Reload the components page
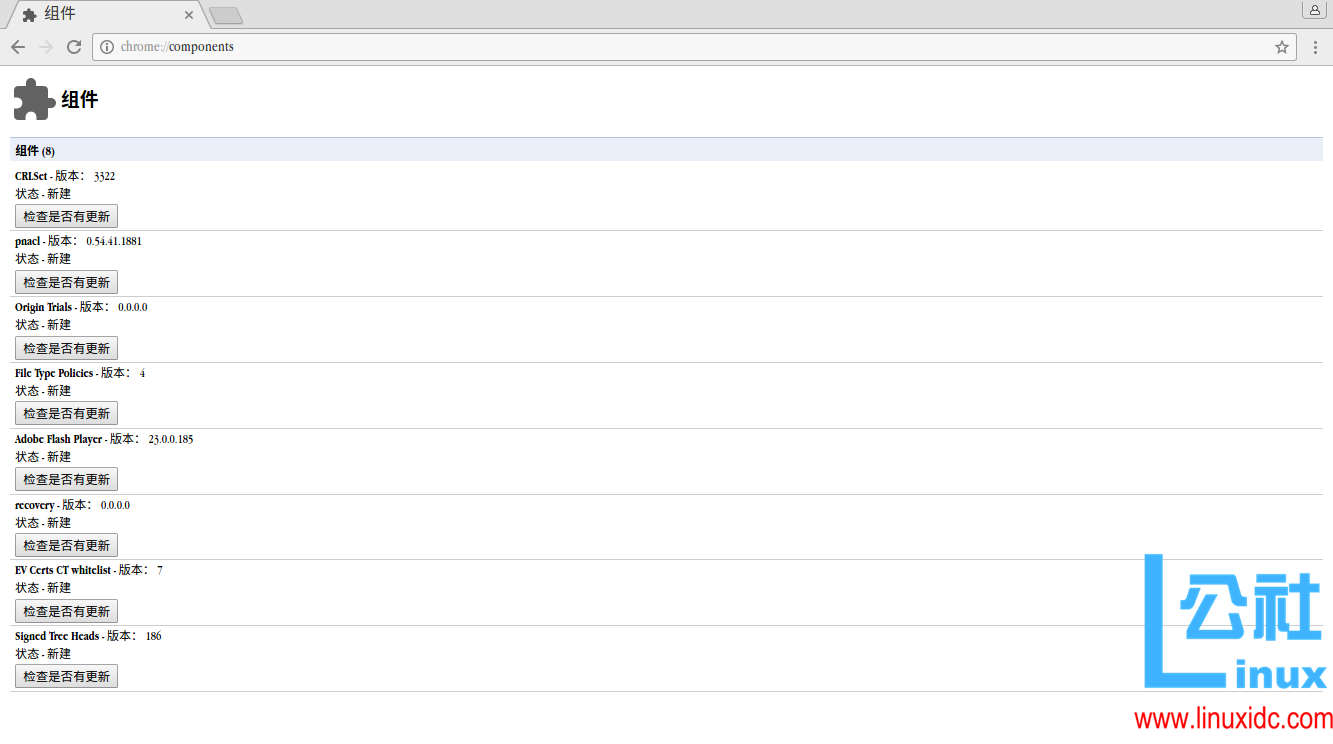This screenshot has height=744, width=1333. (x=74, y=47)
